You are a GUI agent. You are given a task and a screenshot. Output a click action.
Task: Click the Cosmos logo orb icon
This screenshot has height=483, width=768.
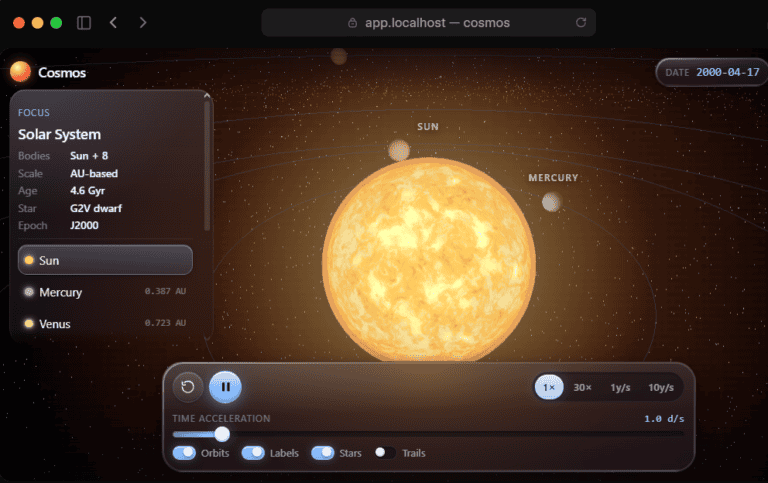pyautogui.click(x=20, y=72)
